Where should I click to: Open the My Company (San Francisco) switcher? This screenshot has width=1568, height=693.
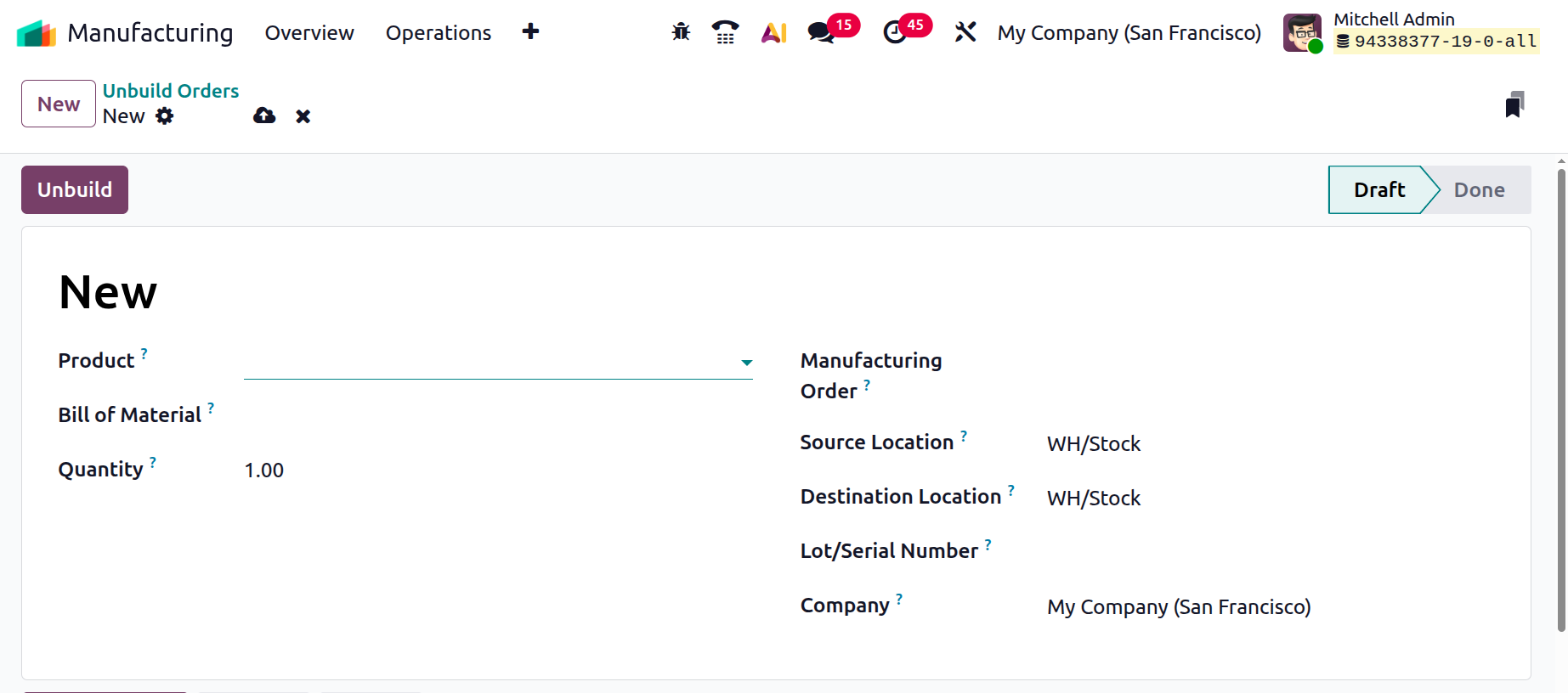(1129, 33)
